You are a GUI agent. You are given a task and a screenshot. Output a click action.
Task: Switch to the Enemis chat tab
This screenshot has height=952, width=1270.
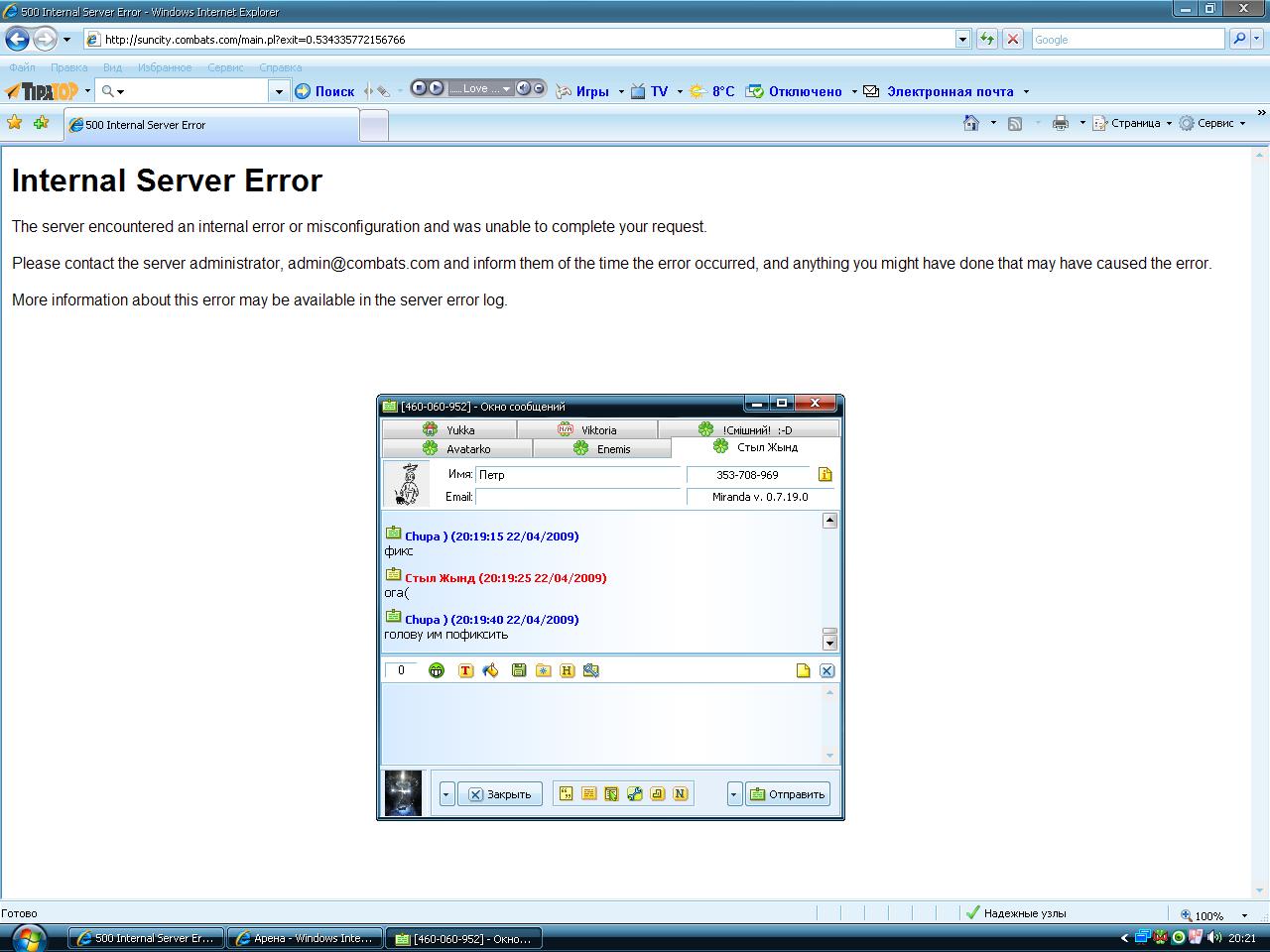(601, 448)
